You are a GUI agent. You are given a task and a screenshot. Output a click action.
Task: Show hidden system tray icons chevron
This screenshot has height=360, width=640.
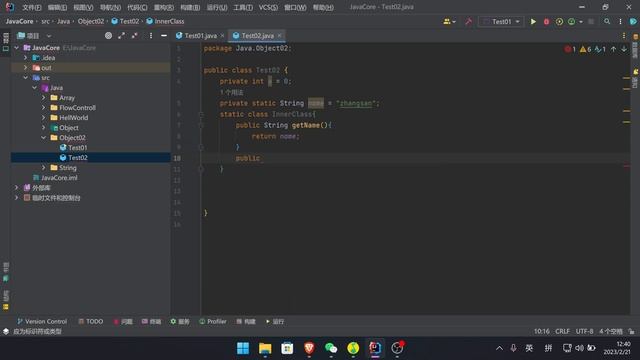pyautogui.click(x=499, y=348)
